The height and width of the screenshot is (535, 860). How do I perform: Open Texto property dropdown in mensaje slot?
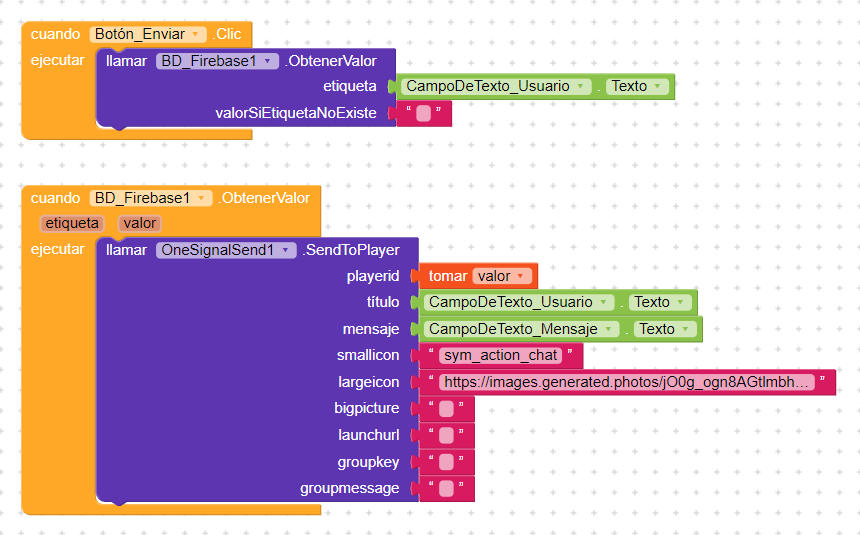coord(665,329)
